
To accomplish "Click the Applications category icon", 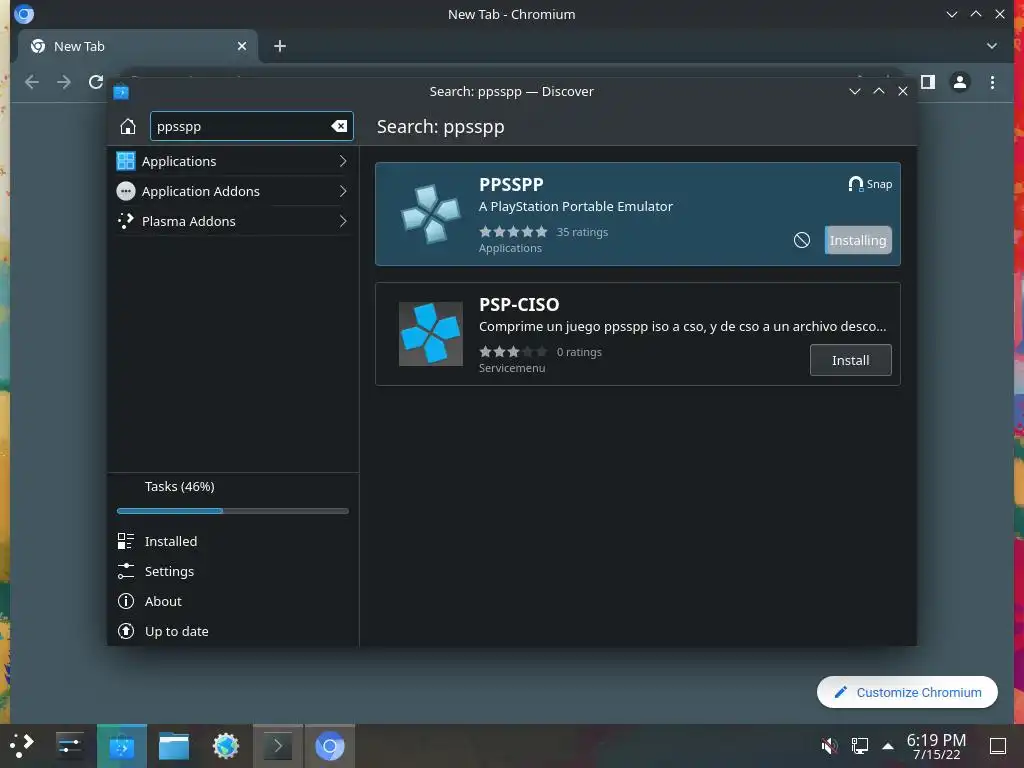I will (125, 161).
